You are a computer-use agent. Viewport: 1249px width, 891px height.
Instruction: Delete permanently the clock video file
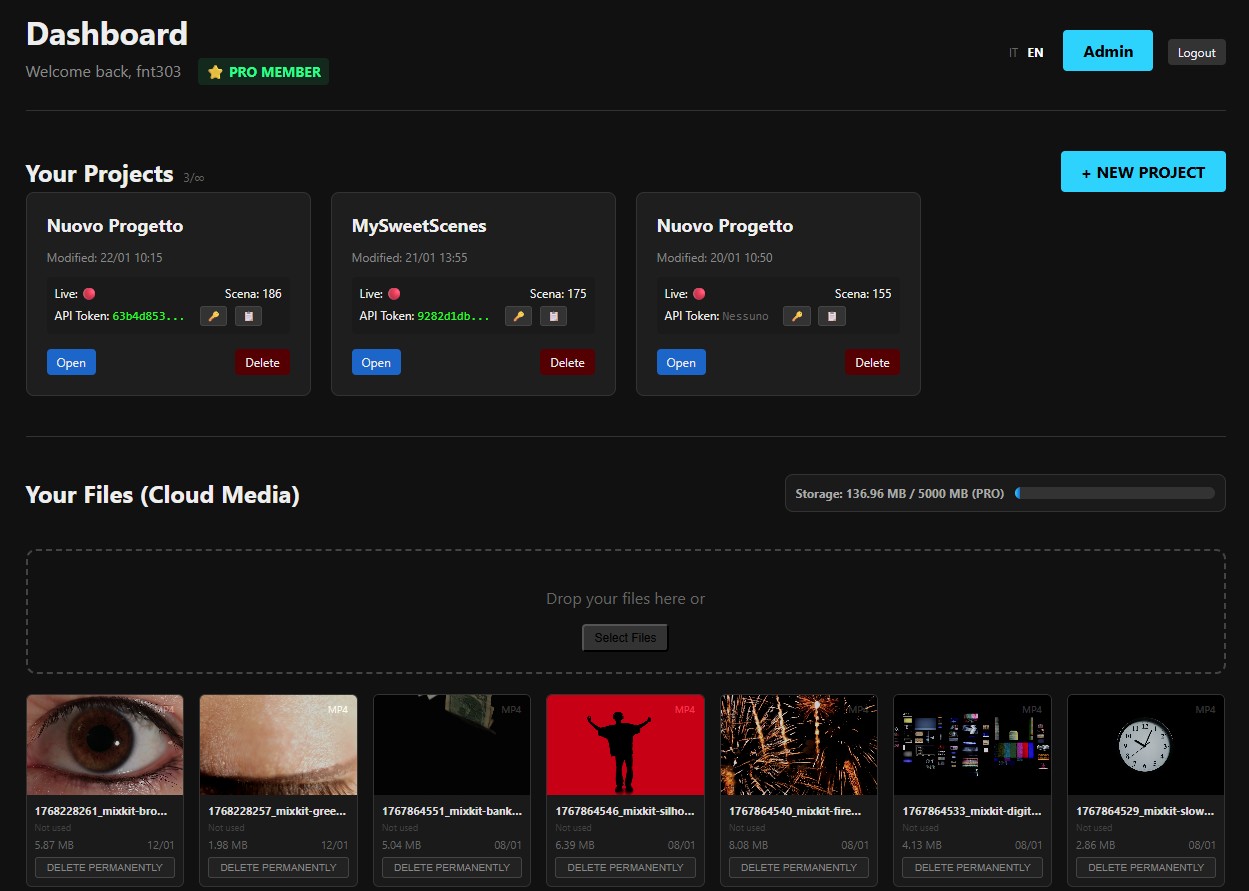pos(1145,867)
